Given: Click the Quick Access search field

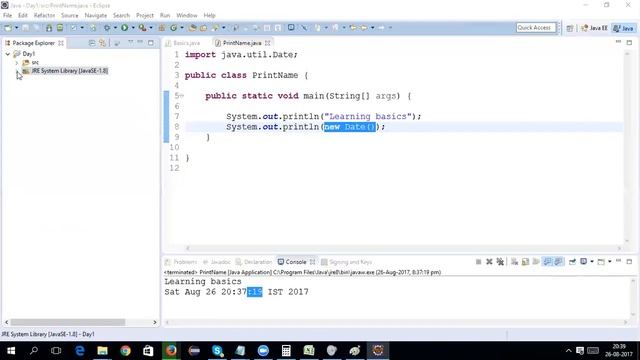Looking at the screenshot, I should click(536, 28).
